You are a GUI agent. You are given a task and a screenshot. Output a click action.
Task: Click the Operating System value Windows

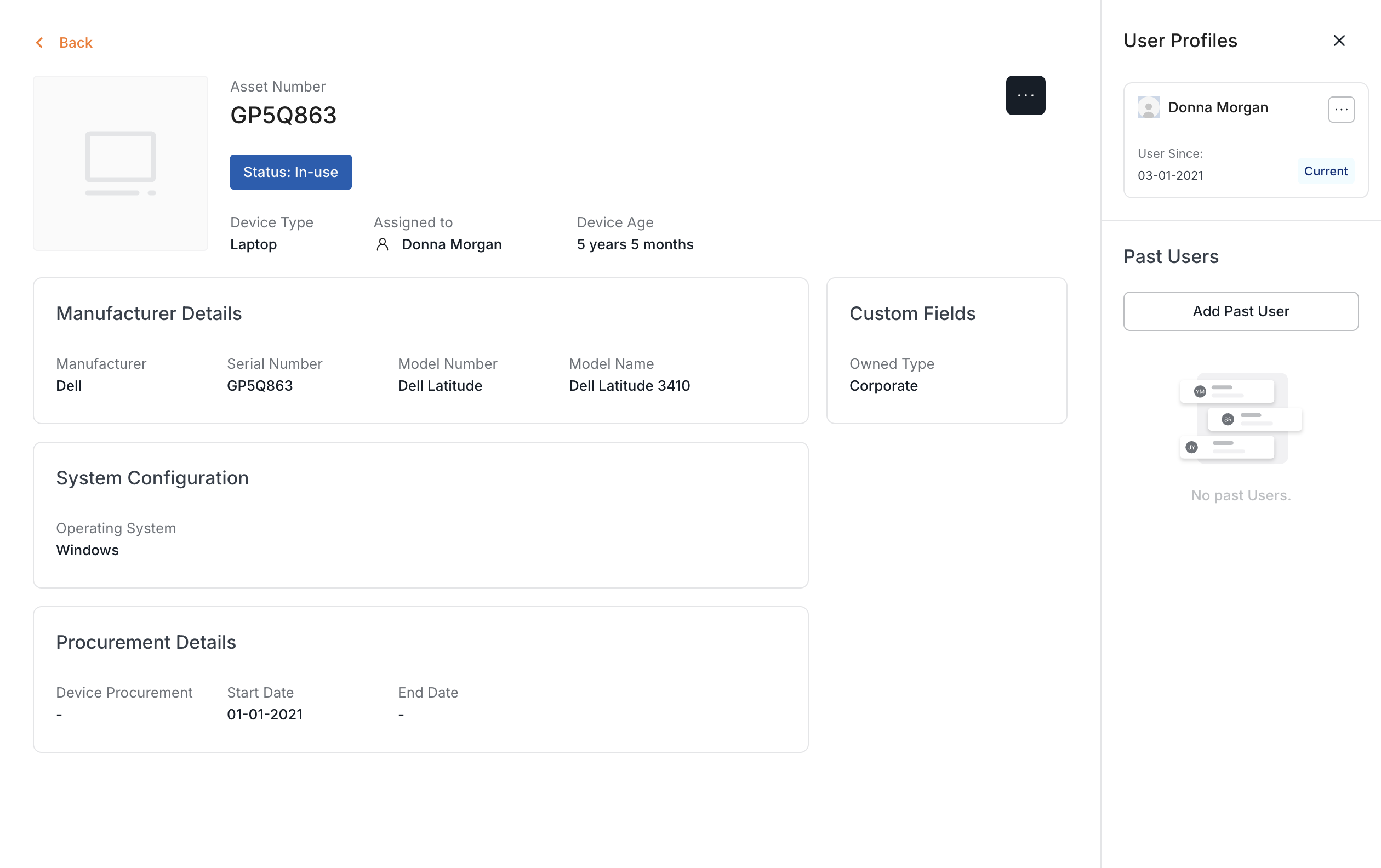pyautogui.click(x=87, y=550)
